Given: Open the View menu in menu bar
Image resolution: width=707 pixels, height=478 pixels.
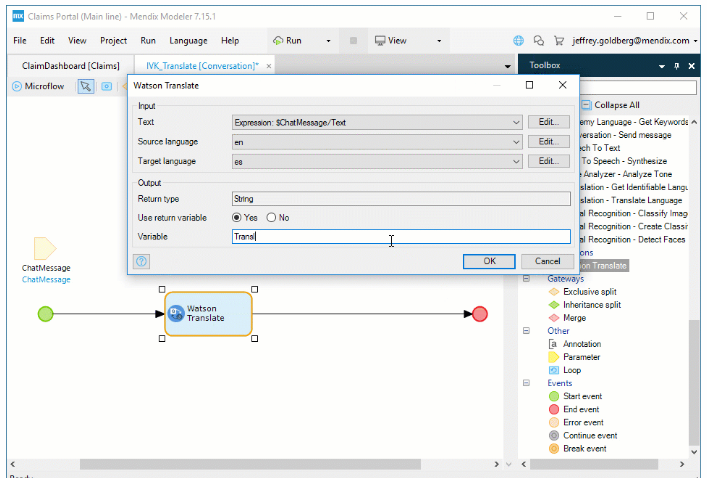Looking at the screenshot, I should [x=77, y=41].
